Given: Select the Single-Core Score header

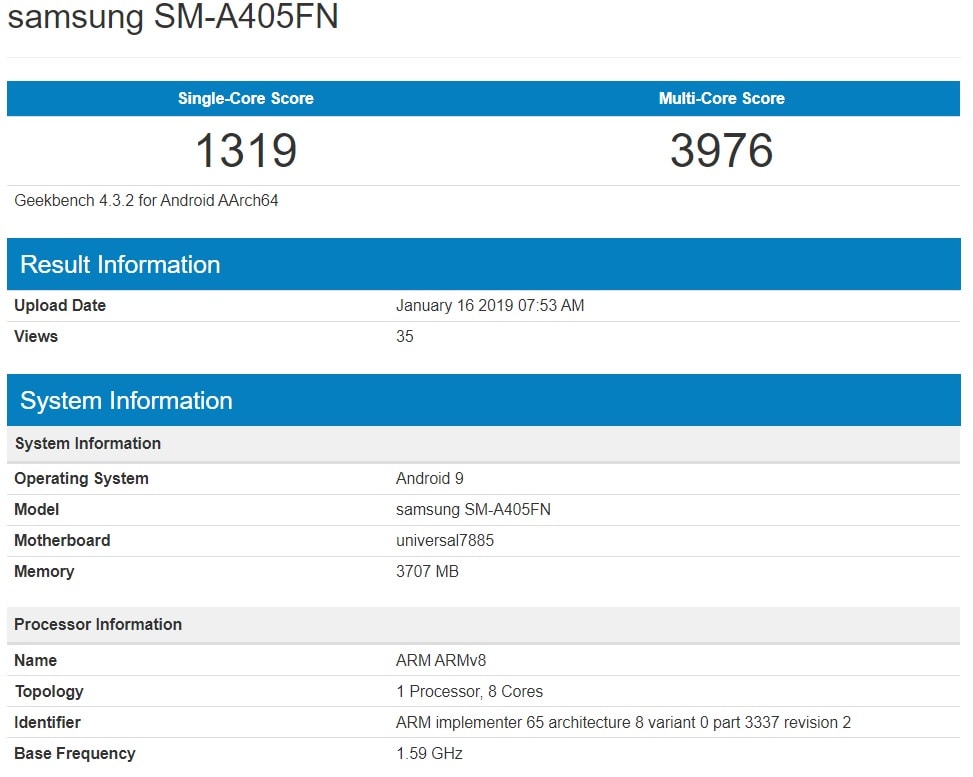Looking at the screenshot, I should point(246,98).
